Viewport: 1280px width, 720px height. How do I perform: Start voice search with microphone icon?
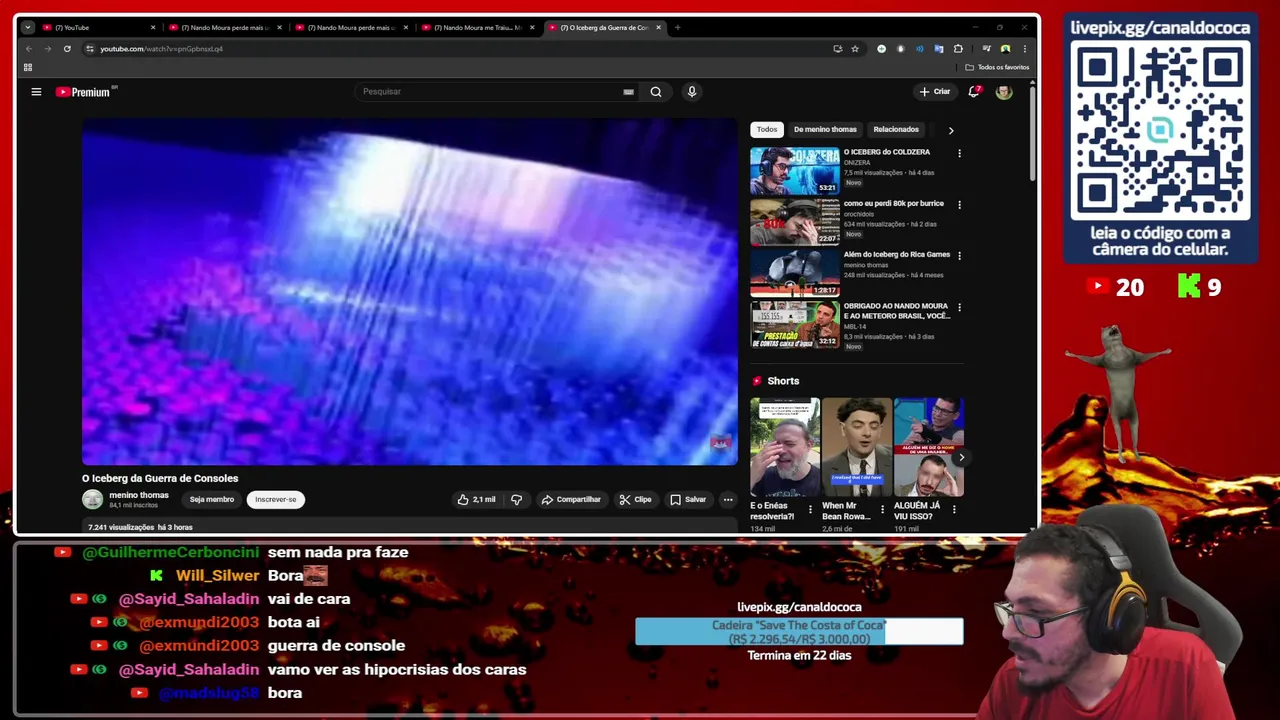pyautogui.click(x=691, y=92)
